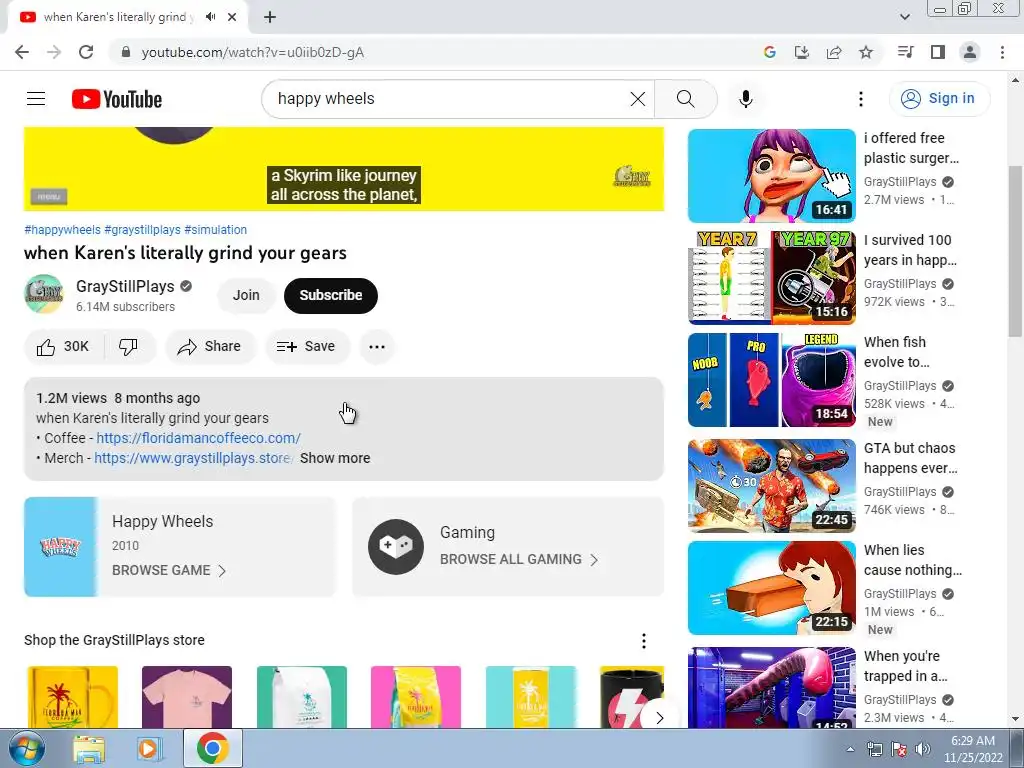Toggle Chrome side panel
This screenshot has width=1024, height=768.
pyautogui.click(x=938, y=52)
